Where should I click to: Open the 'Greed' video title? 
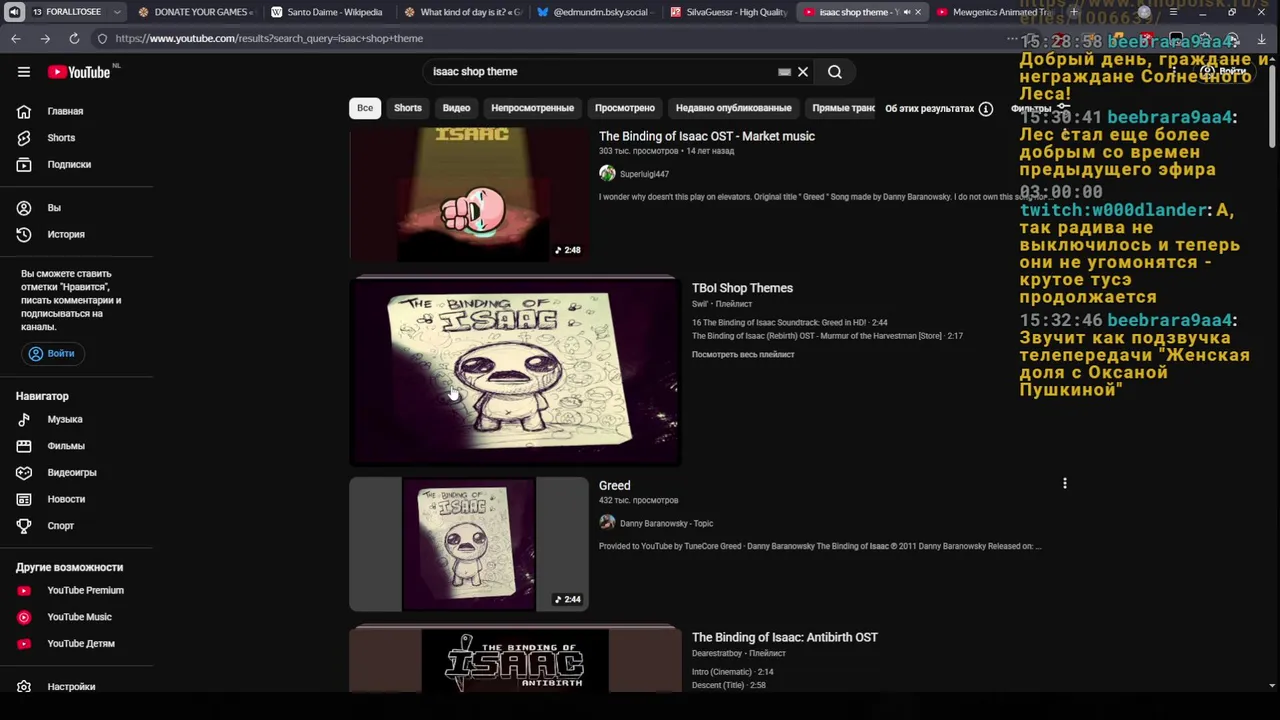click(x=614, y=486)
